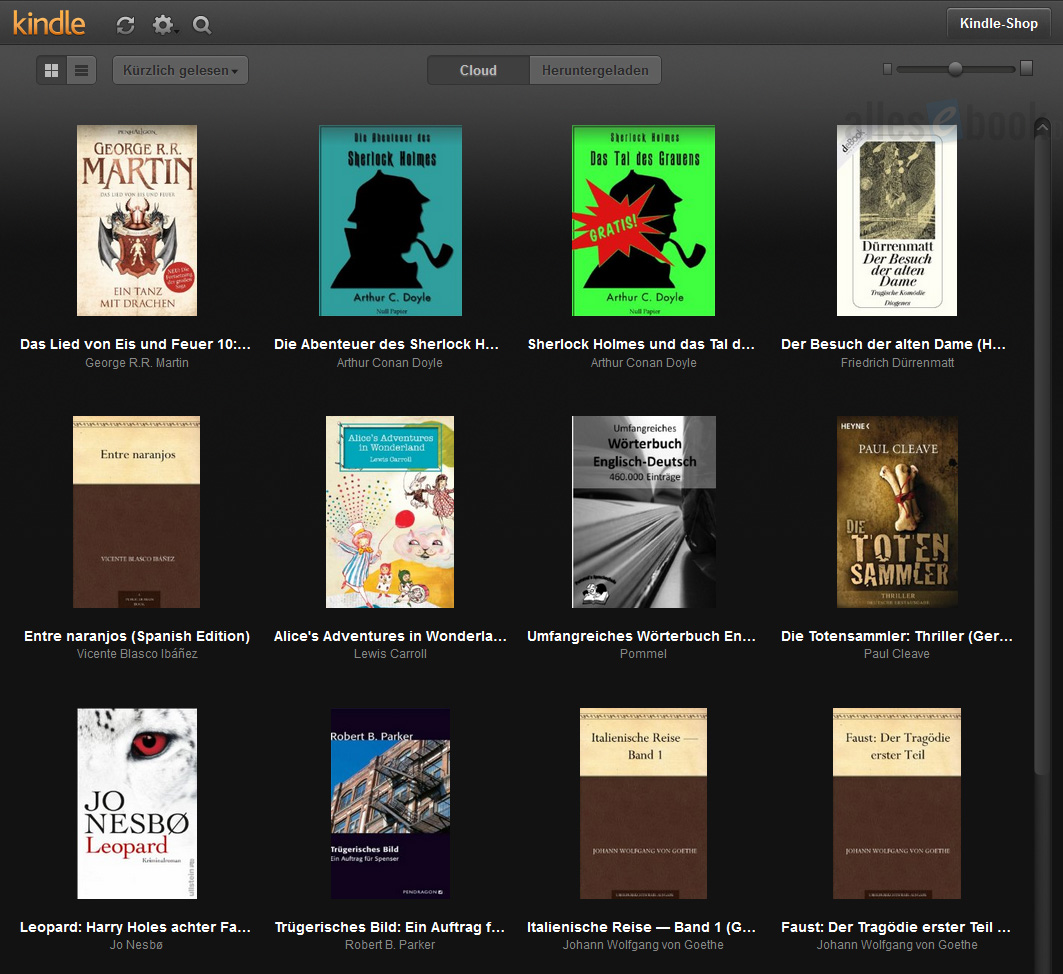This screenshot has width=1063, height=974.
Task: Open the Italienische Reise Band 1 cover
Action: [643, 804]
